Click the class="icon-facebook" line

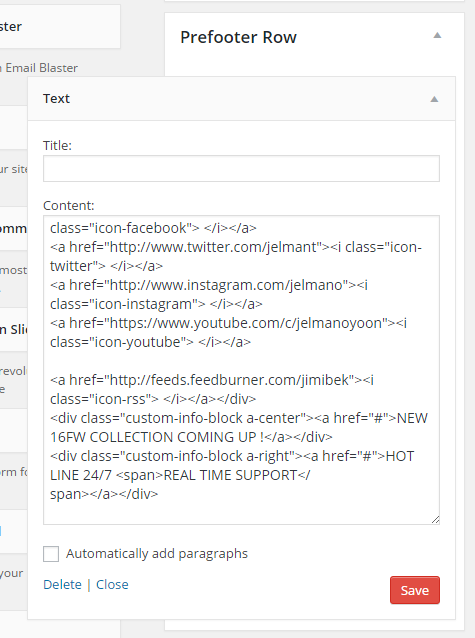pyautogui.click(x=153, y=228)
